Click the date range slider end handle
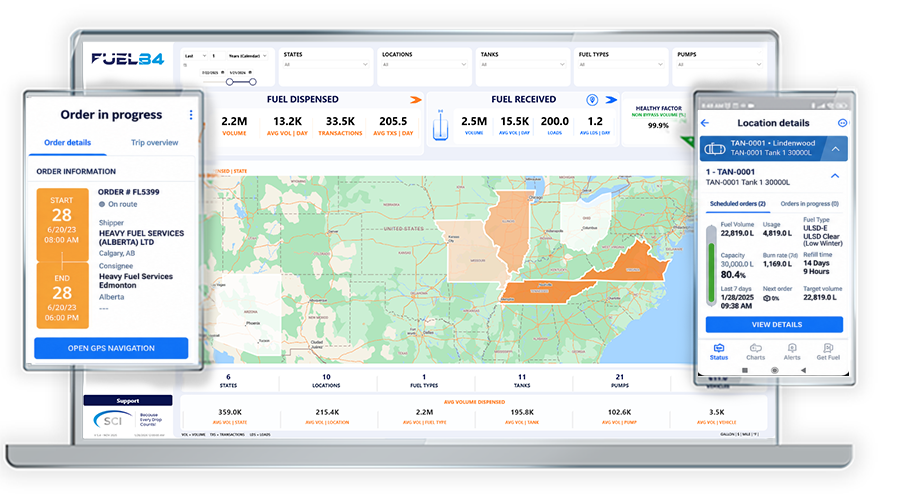Screen dimensions: 900x504 (253, 82)
